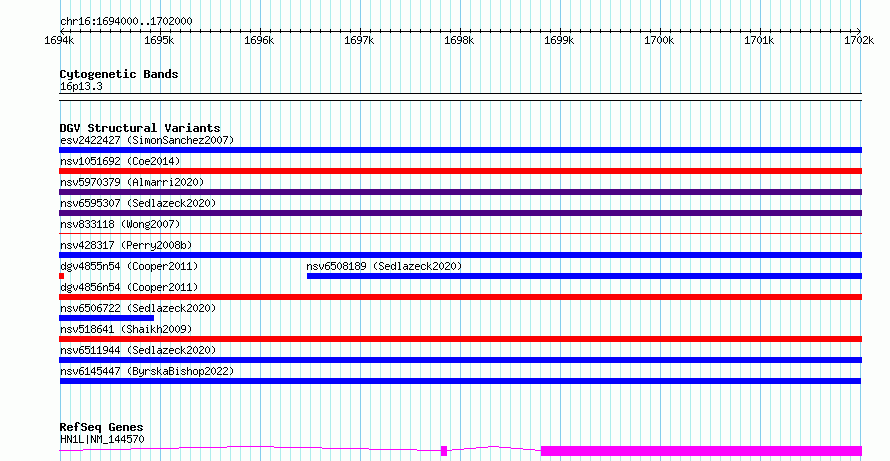Screen dimensions: 890x461
Task: Open nsv518641 (Shaikh2009) variant label
Action: pos(126,329)
